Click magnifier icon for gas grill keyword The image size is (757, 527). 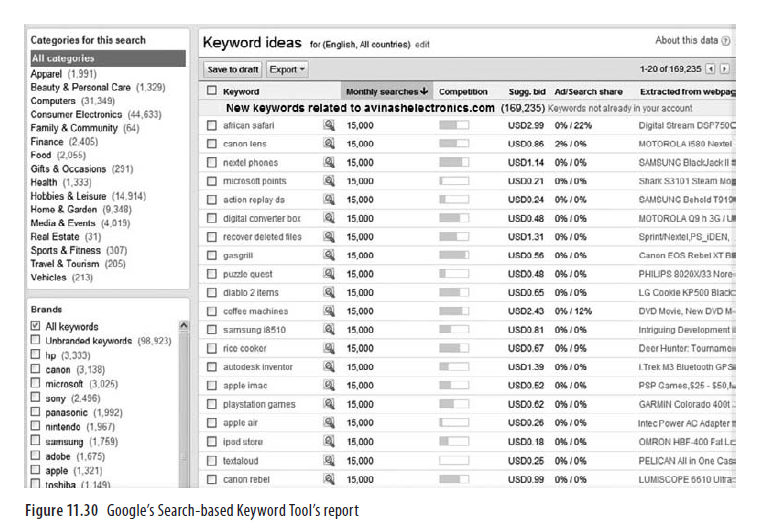click(329, 255)
